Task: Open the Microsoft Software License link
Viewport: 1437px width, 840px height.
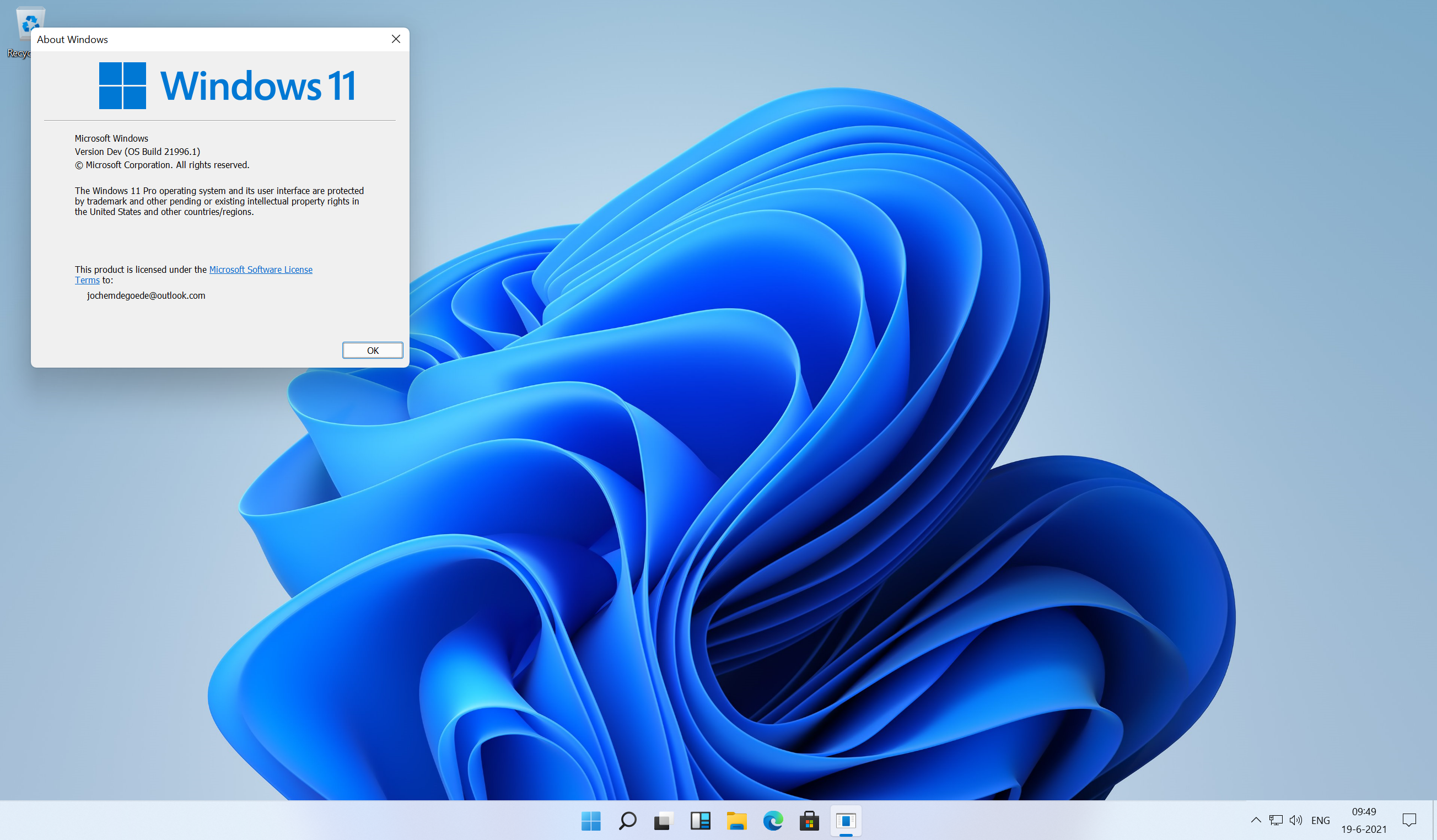Action: tap(261, 269)
